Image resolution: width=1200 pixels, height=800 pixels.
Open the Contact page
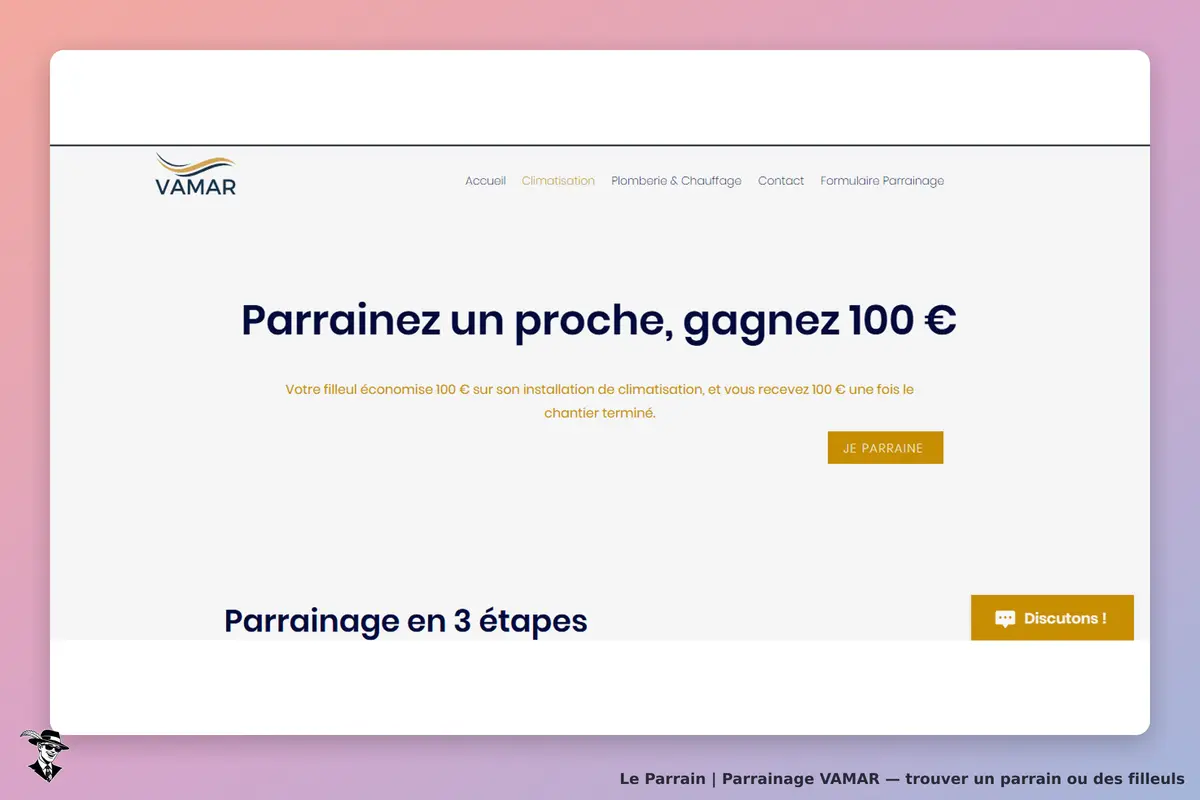781,181
